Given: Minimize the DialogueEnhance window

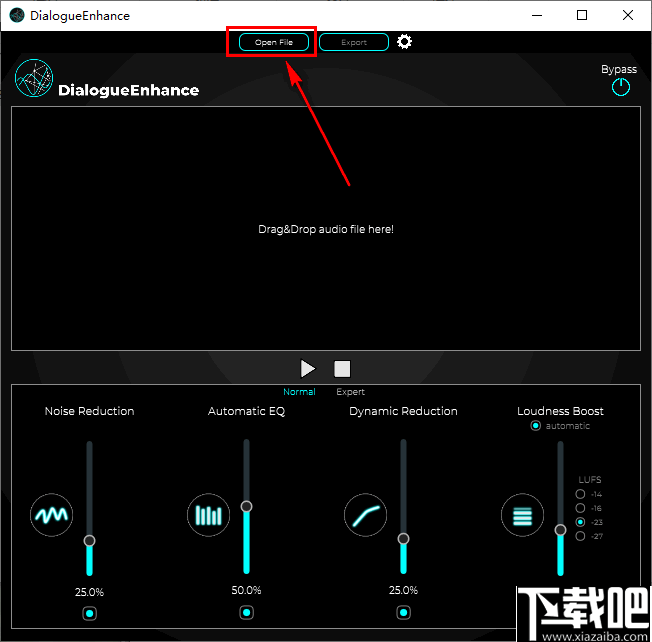Looking at the screenshot, I should click(x=537, y=15).
